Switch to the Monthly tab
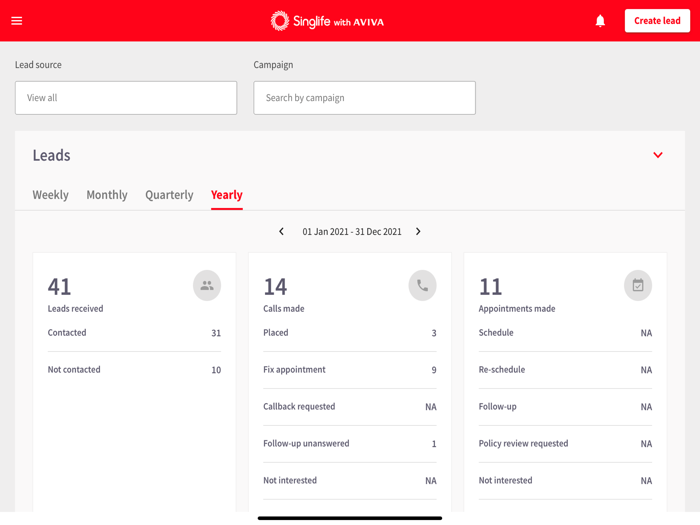700x525 pixels. 107,195
